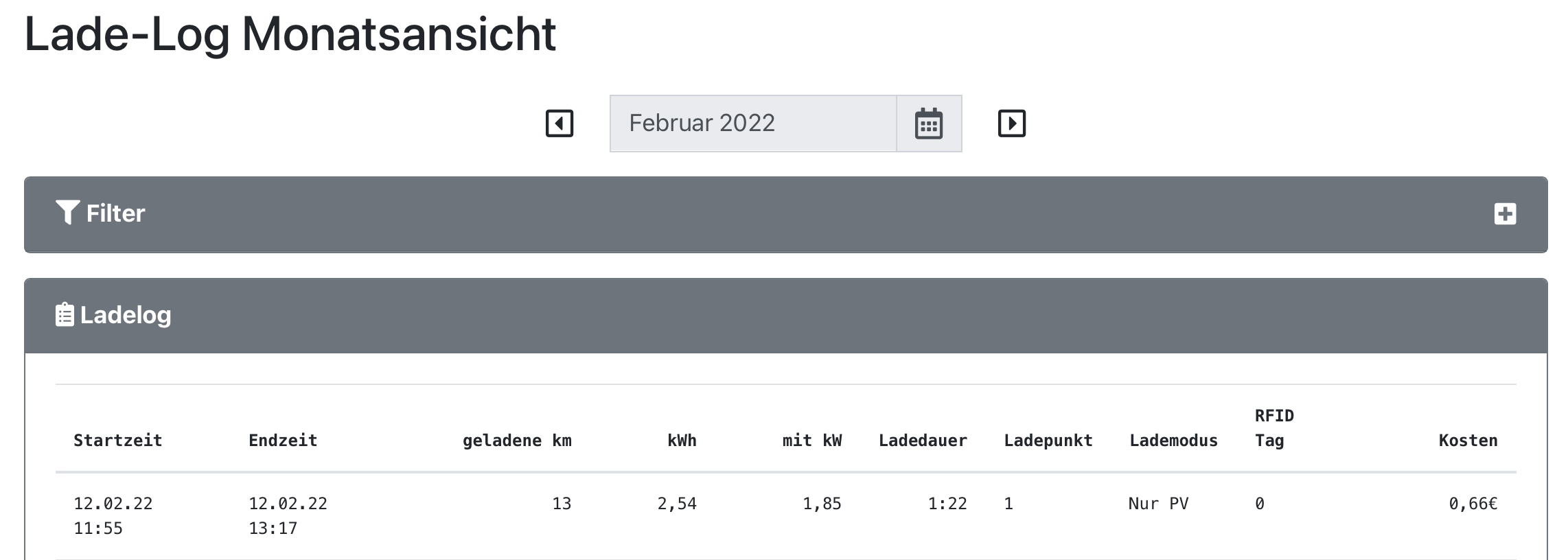Click the mit kW column header

pyautogui.click(x=811, y=441)
